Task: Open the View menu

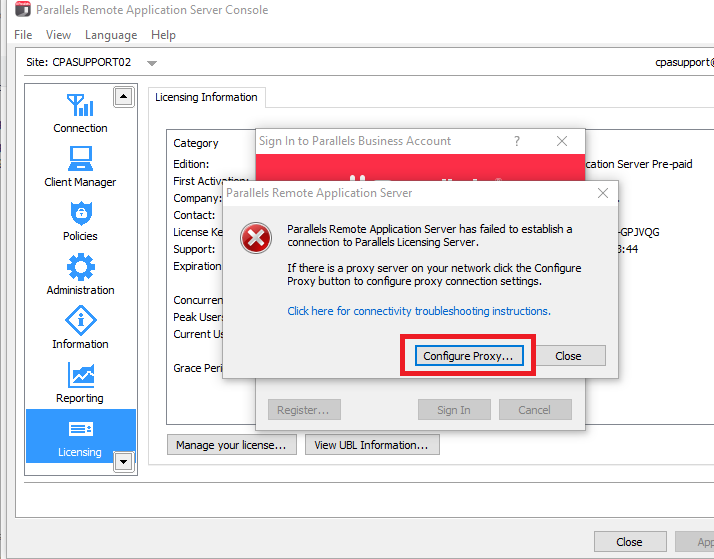Action: tap(58, 35)
